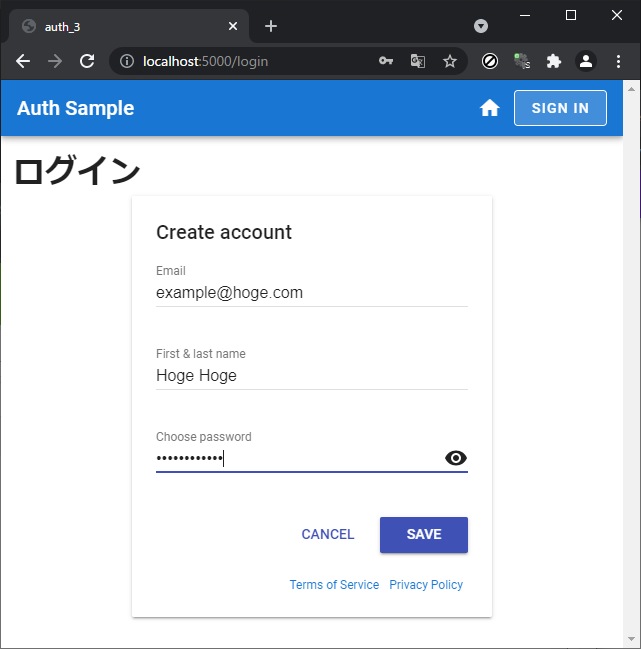Click the address bar URL localhost:5000/login
This screenshot has height=649, width=641.
pyautogui.click(x=205, y=61)
